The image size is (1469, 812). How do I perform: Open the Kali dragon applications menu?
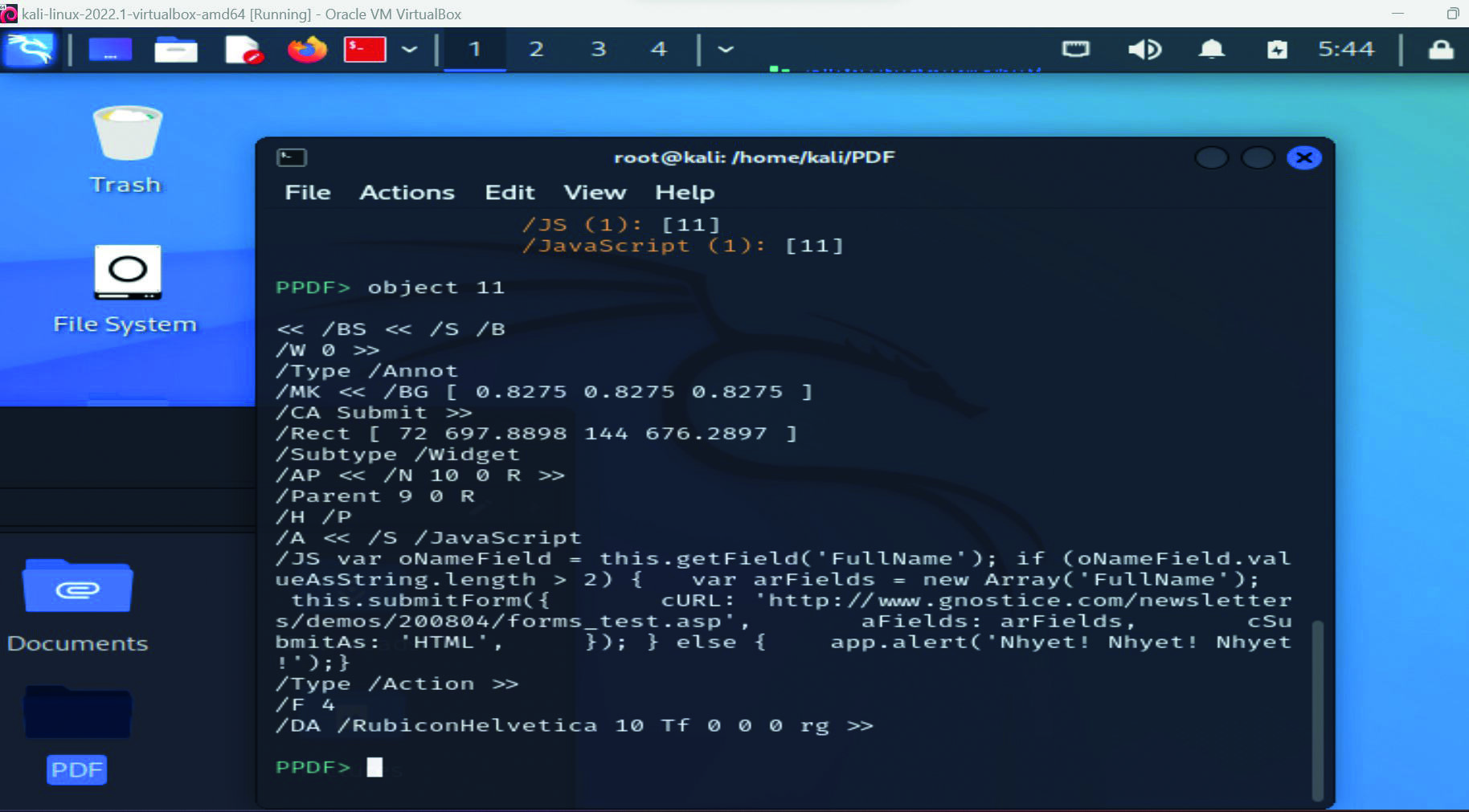tap(31, 50)
